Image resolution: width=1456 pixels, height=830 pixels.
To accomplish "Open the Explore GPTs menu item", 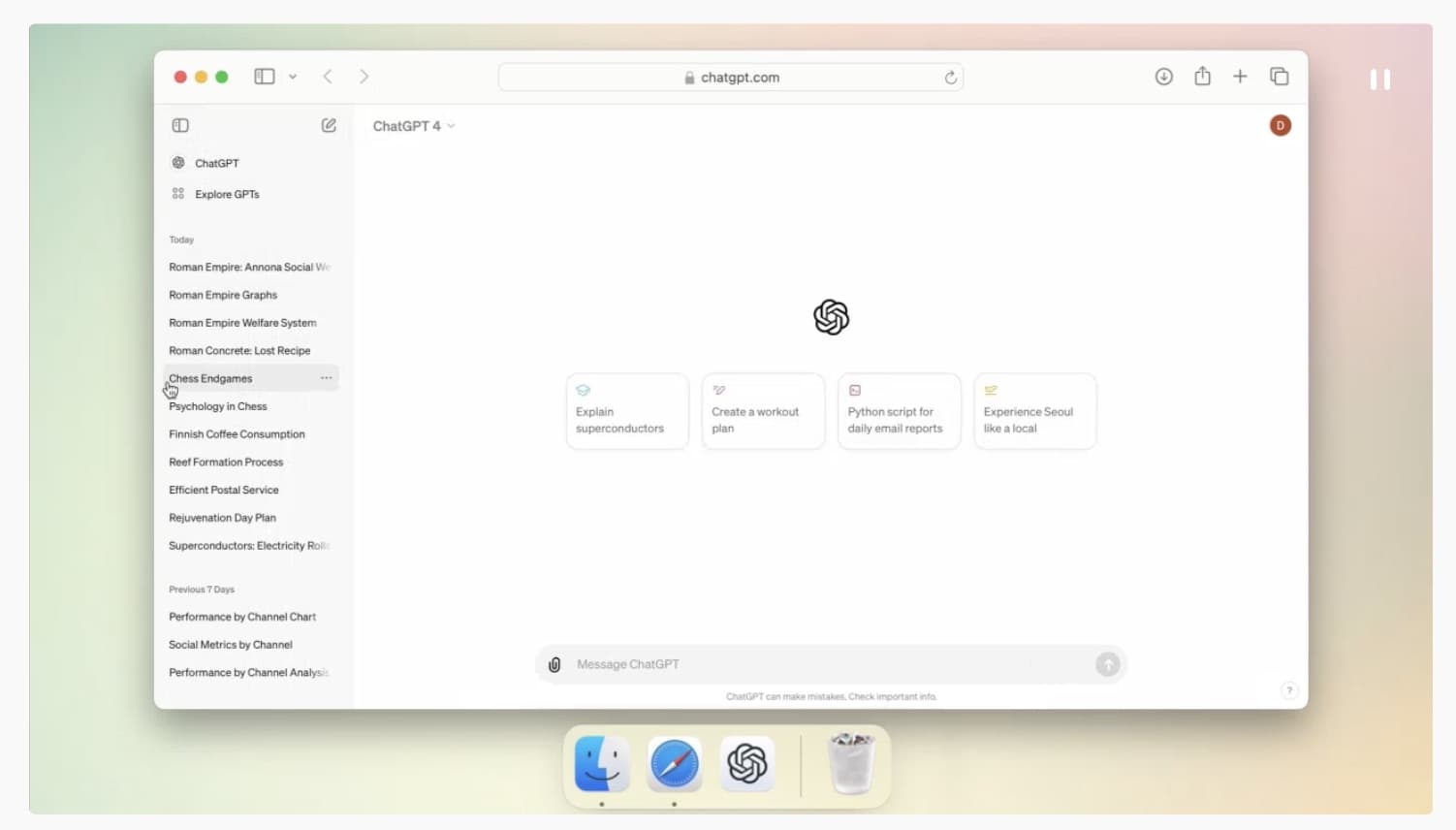I will (x=227, y=194).
